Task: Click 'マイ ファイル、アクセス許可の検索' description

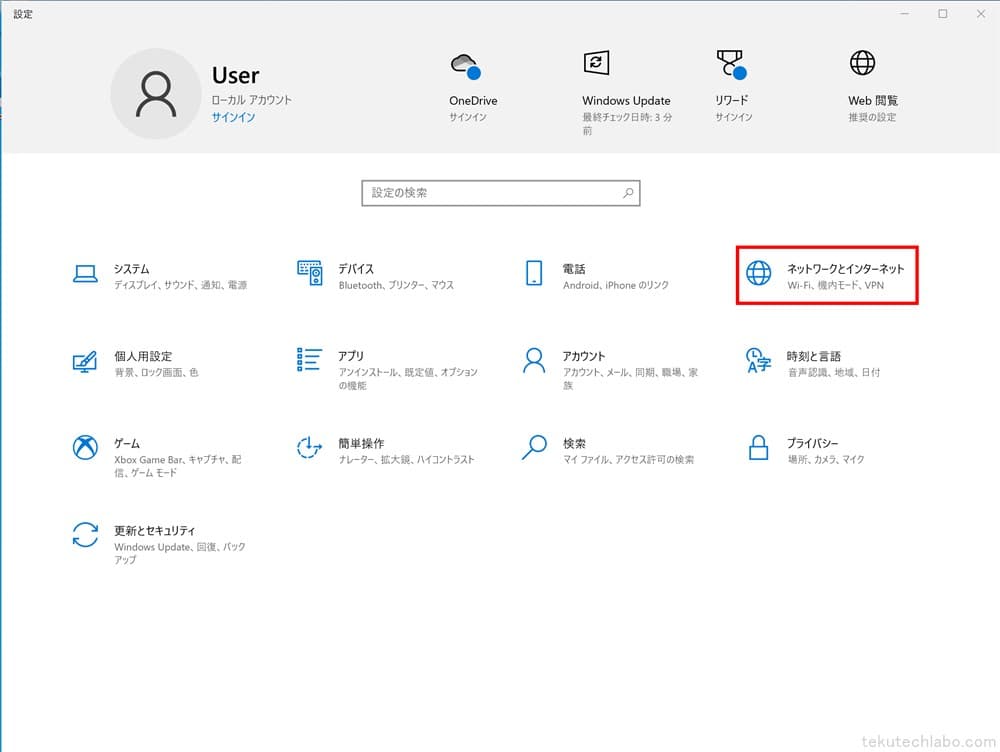Action: tap(629, 460)
